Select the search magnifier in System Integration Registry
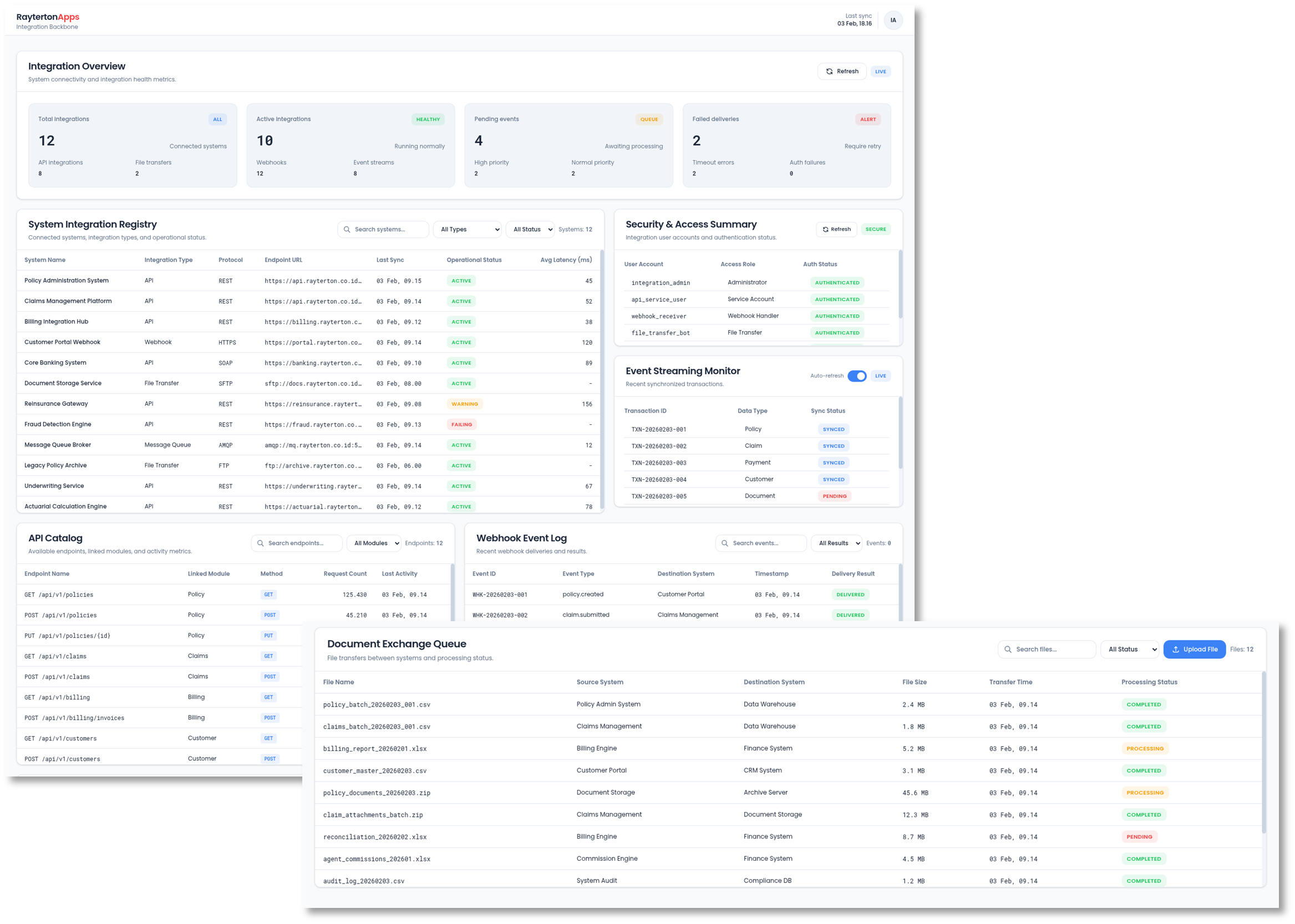This screenshot has width=1295, height=924. (347, 229)
